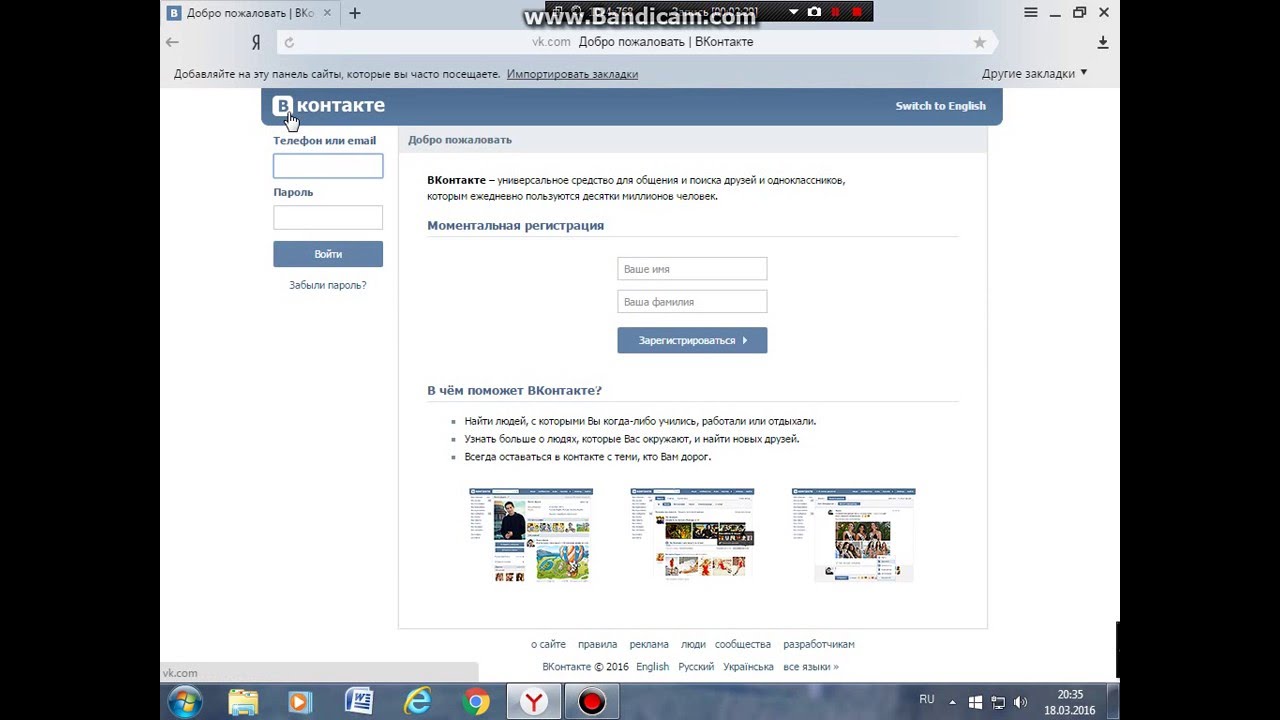Open the люди footer link
Screen dimensions: 1280x720
pyautogui.click(x=693, y=644)
